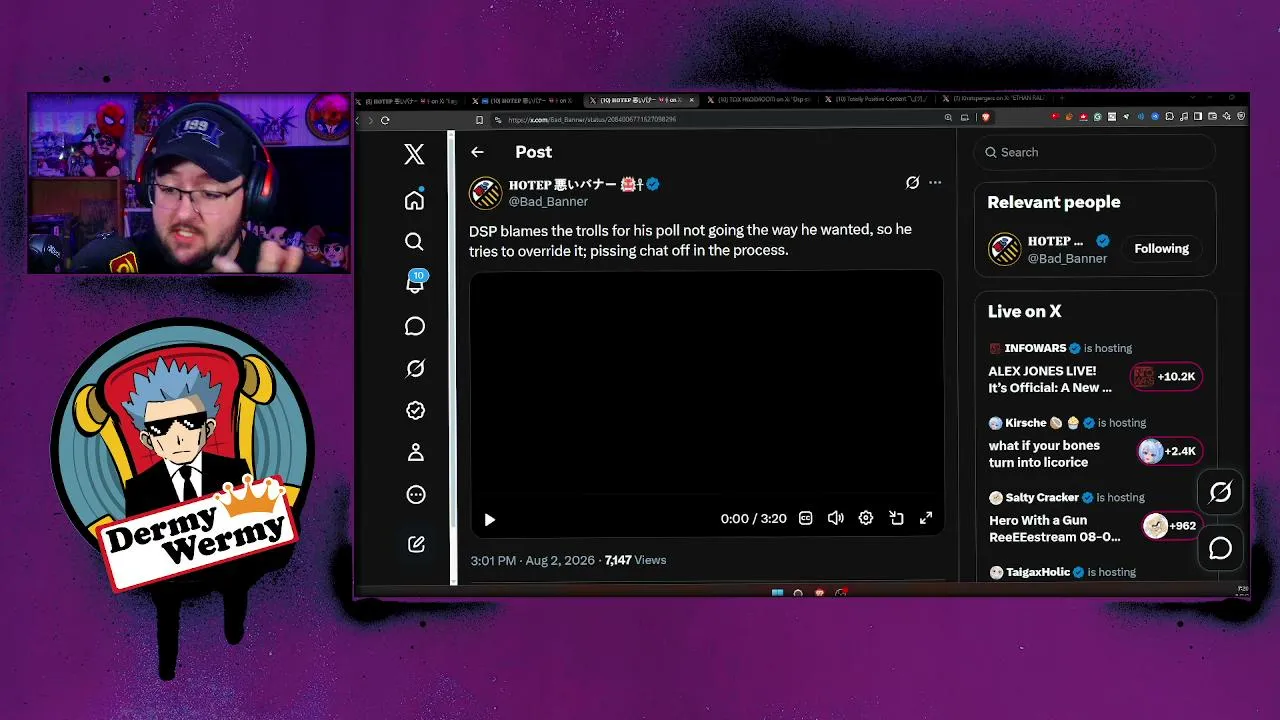
Task: Compose a new post with feather icon
Action: [x=416, y=544]
